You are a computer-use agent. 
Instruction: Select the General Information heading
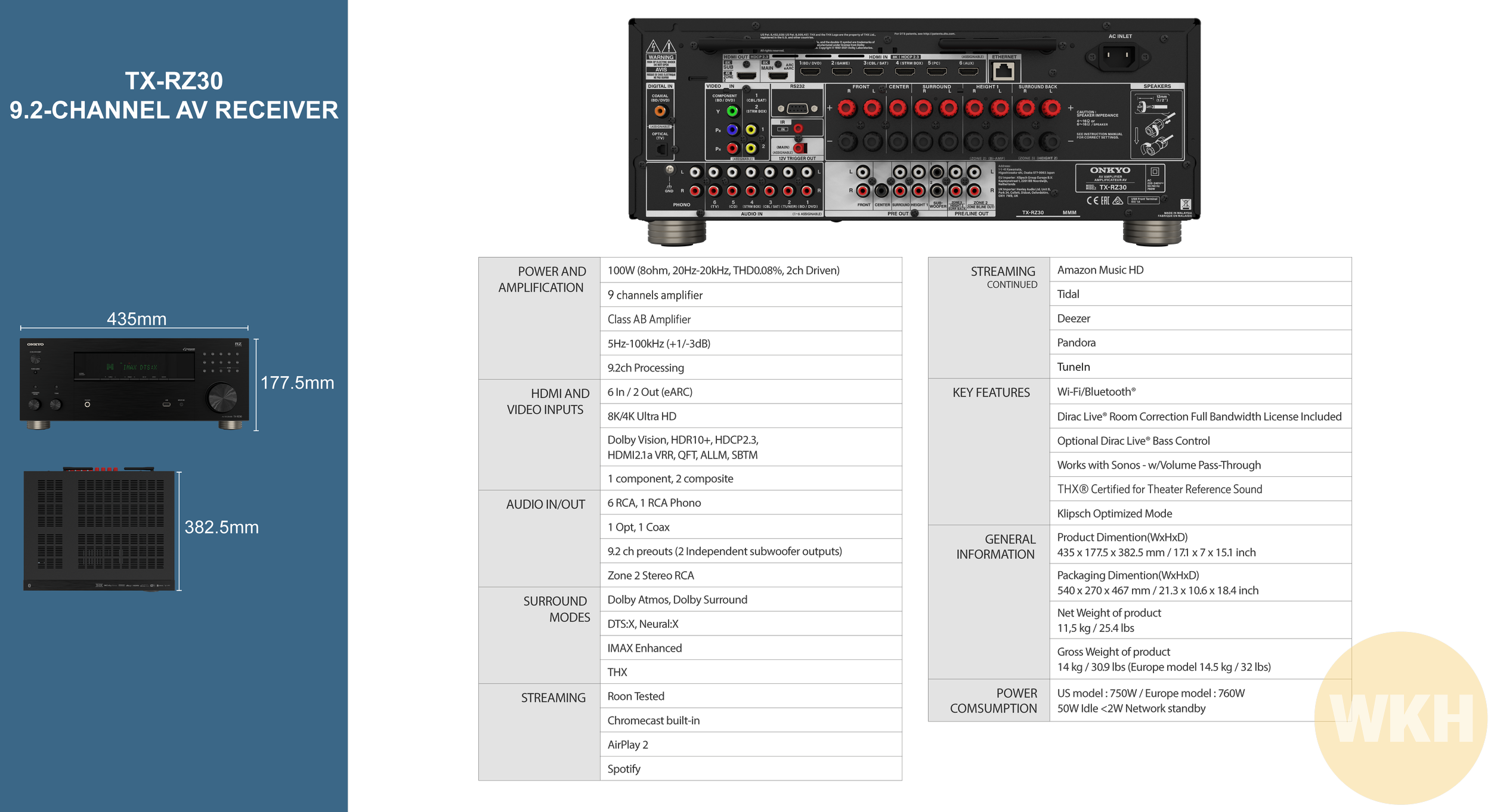[x=996, y=547]
